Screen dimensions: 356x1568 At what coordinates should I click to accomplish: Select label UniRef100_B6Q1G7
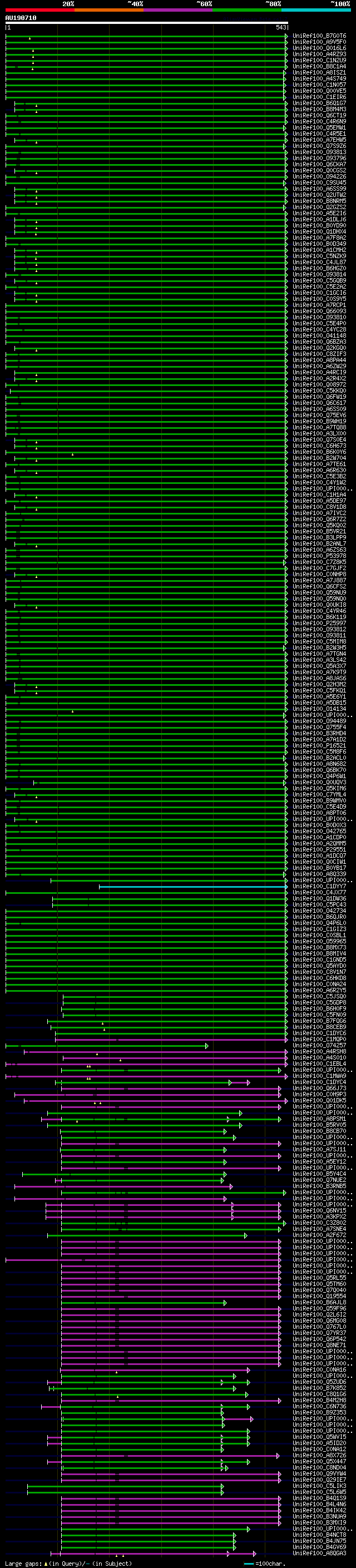pos(319,103)
